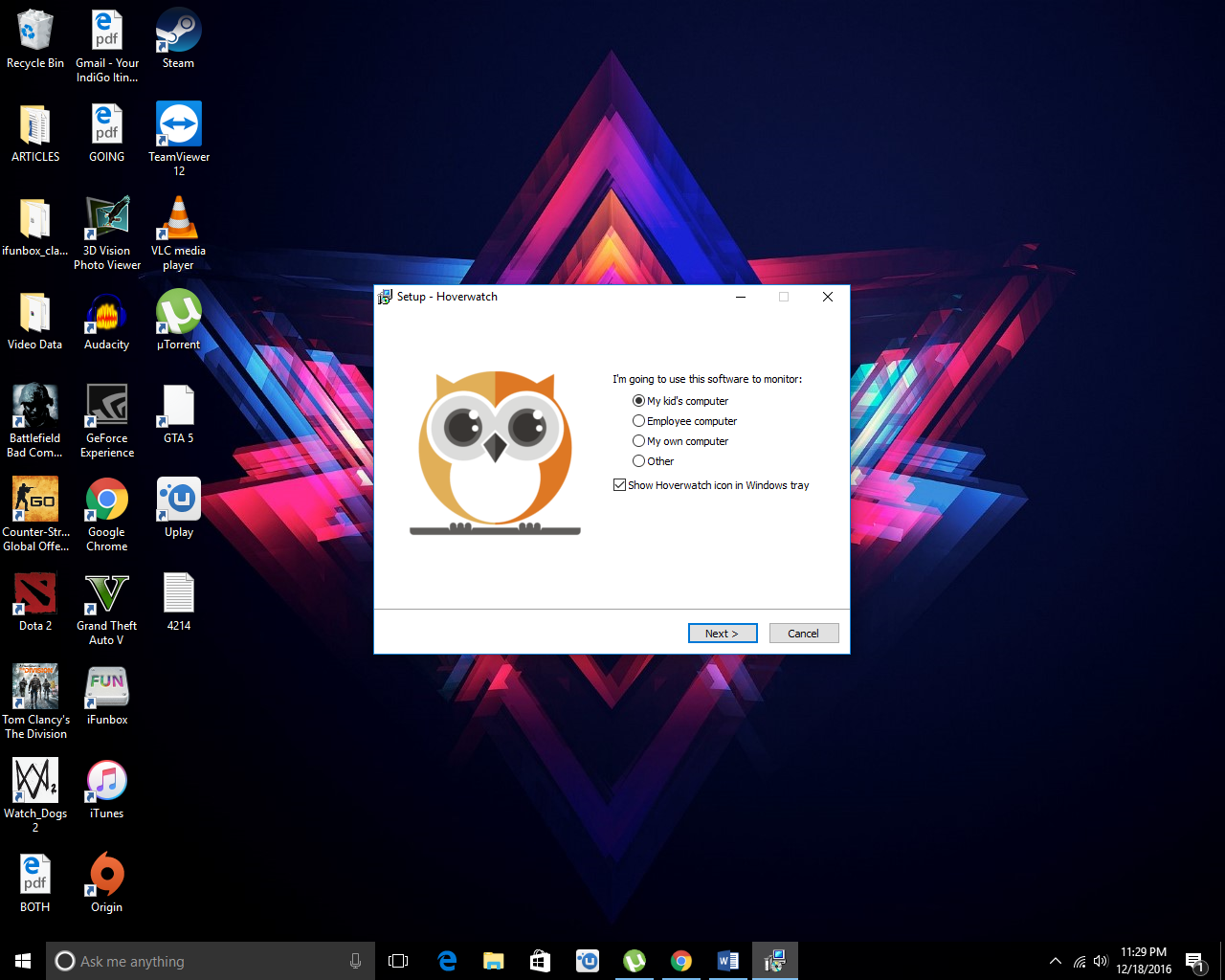Select the 4214 text file icon
Image resolution: width=1225 pixels, height=980 pixels.
[x=179, y=602]
